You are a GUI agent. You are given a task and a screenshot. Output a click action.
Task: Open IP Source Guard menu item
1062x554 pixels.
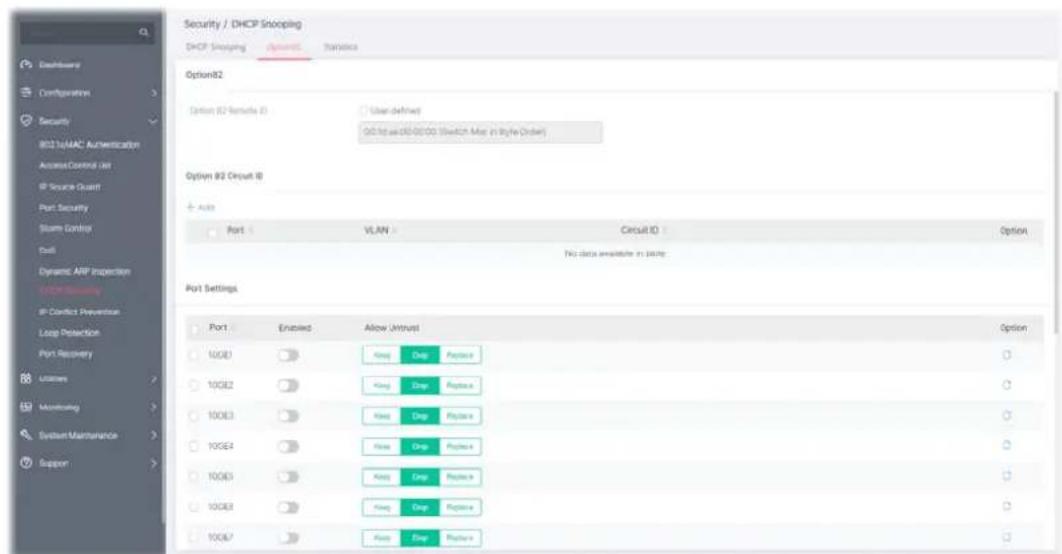pyautogui.click(x=70, y=186)
